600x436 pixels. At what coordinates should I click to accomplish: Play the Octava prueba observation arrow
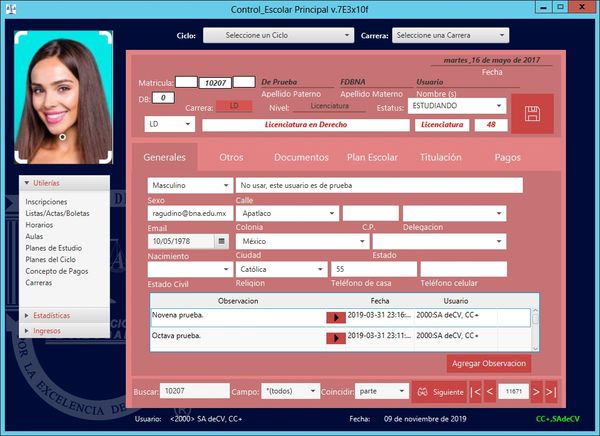(x=336, y=338)
